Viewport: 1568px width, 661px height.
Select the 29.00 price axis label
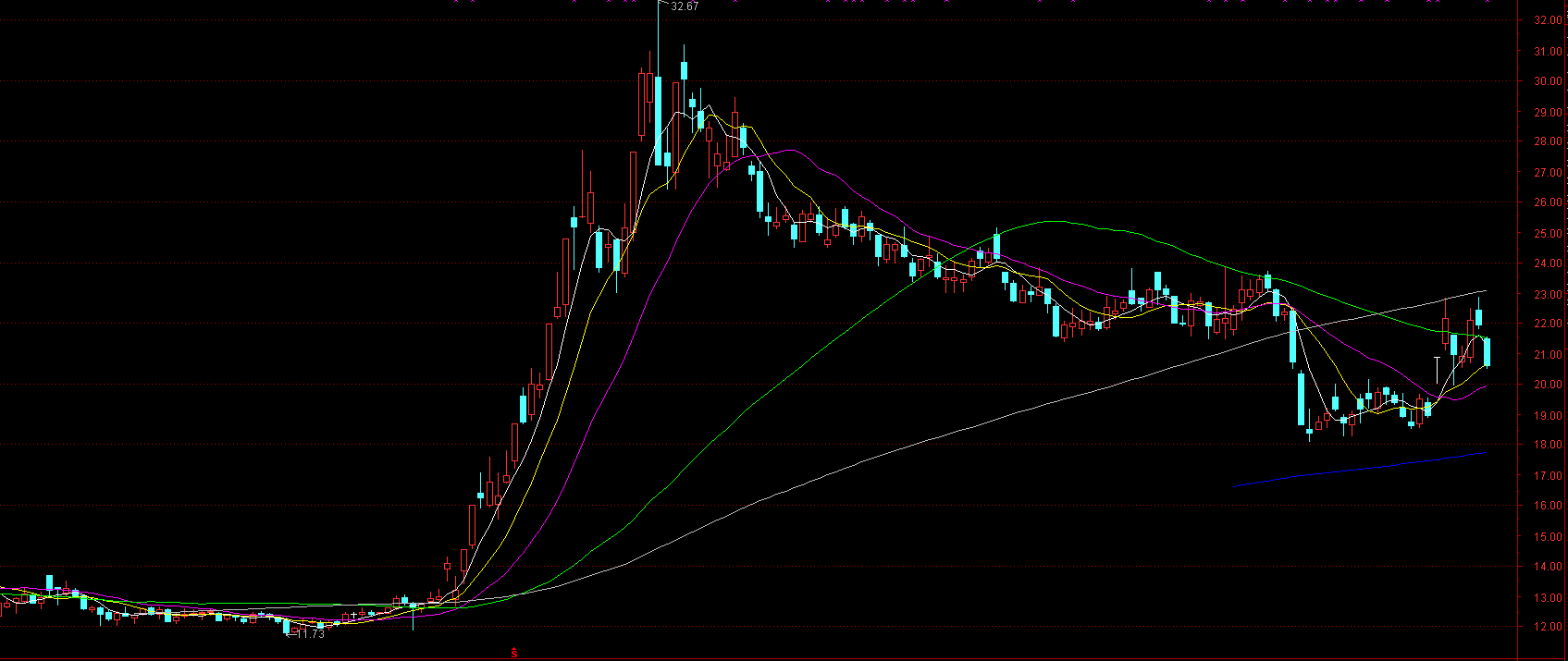click(x=1548, y=113)
